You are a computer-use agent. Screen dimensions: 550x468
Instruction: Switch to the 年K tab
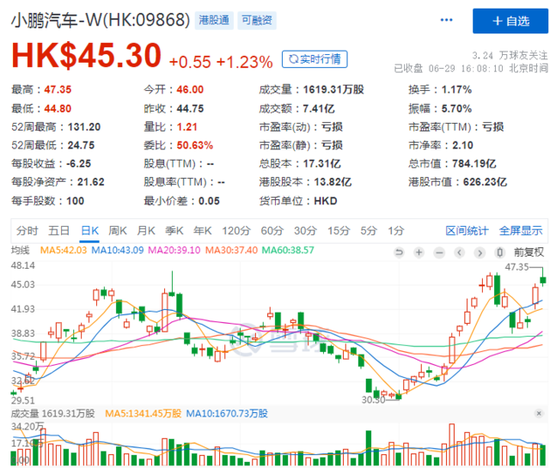(202, 230)
